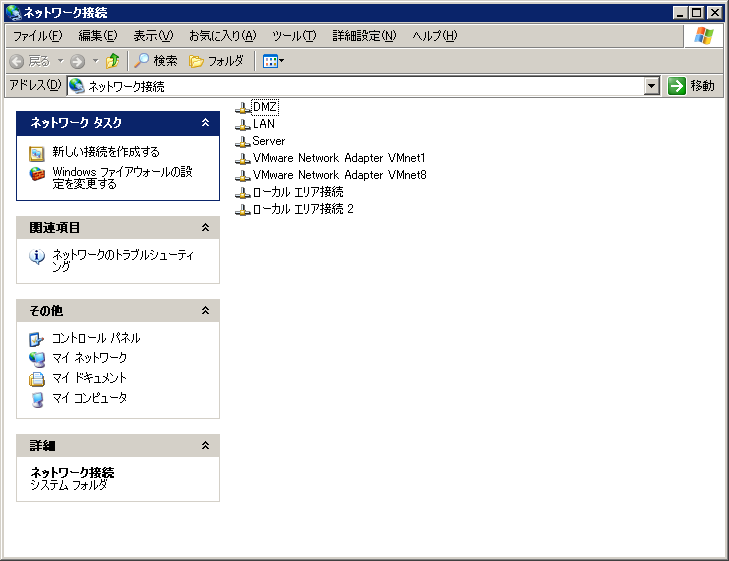
Task: Click the My Computer icon
Action: 37,399
